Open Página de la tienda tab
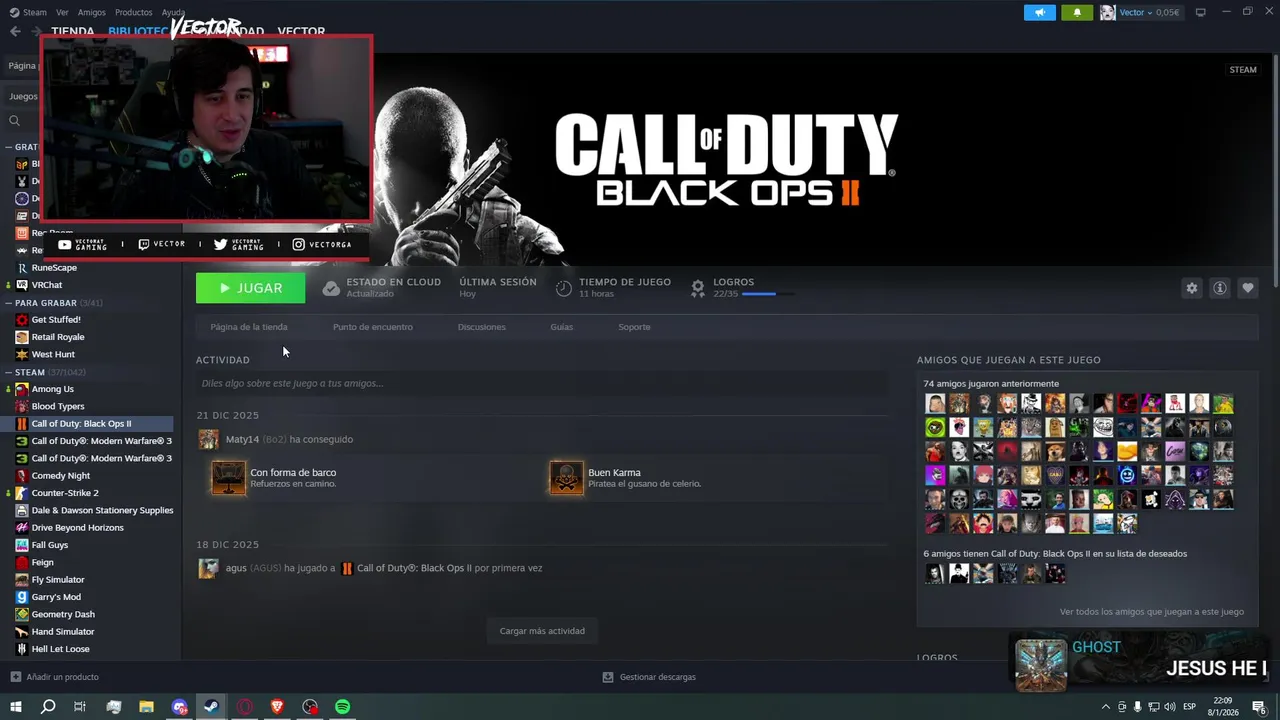The image size is (1280, 720). 249,327
